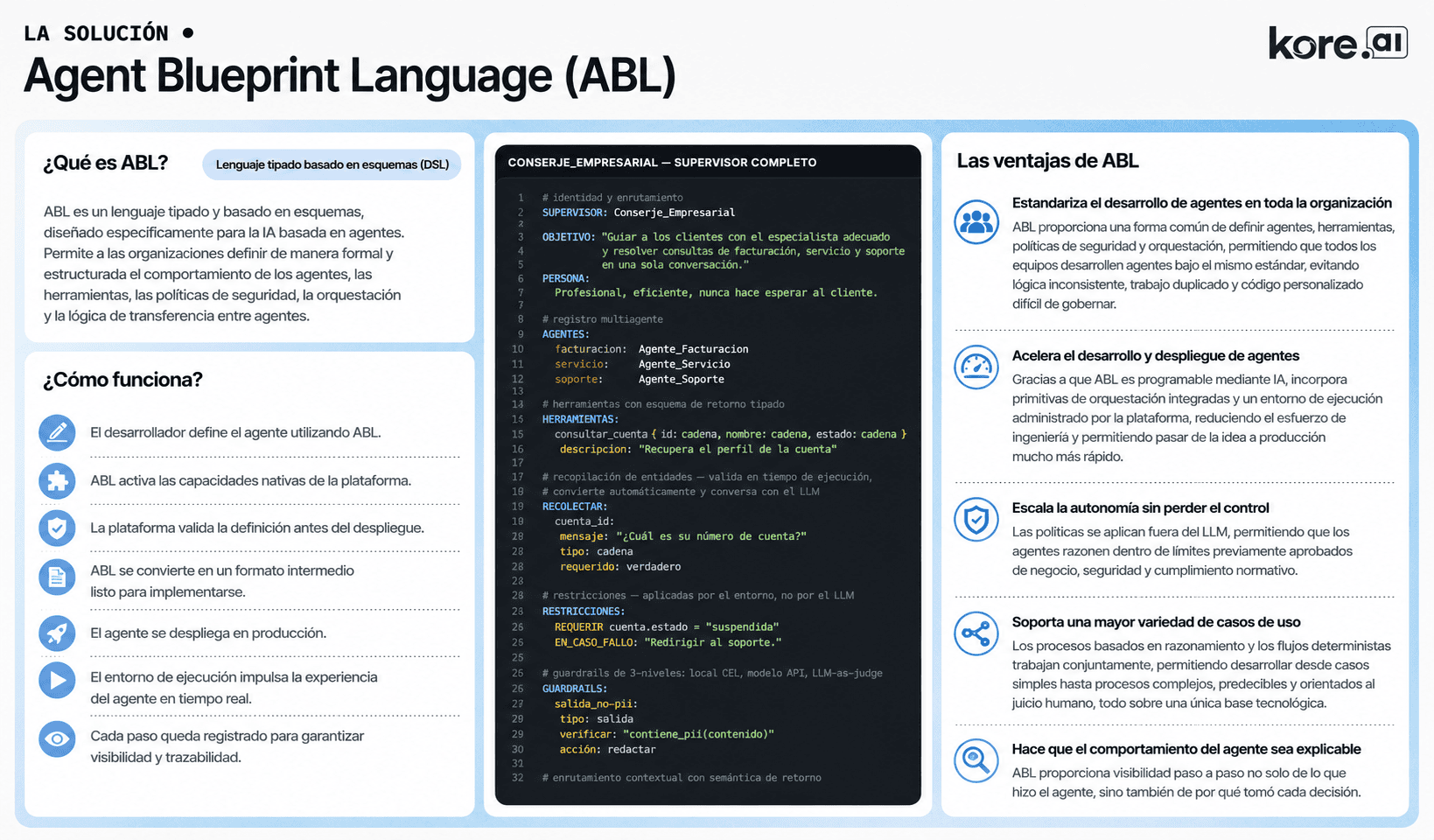
Task: Click the 'AGENTES:' keyword in the code
Action: click(565, 334)
